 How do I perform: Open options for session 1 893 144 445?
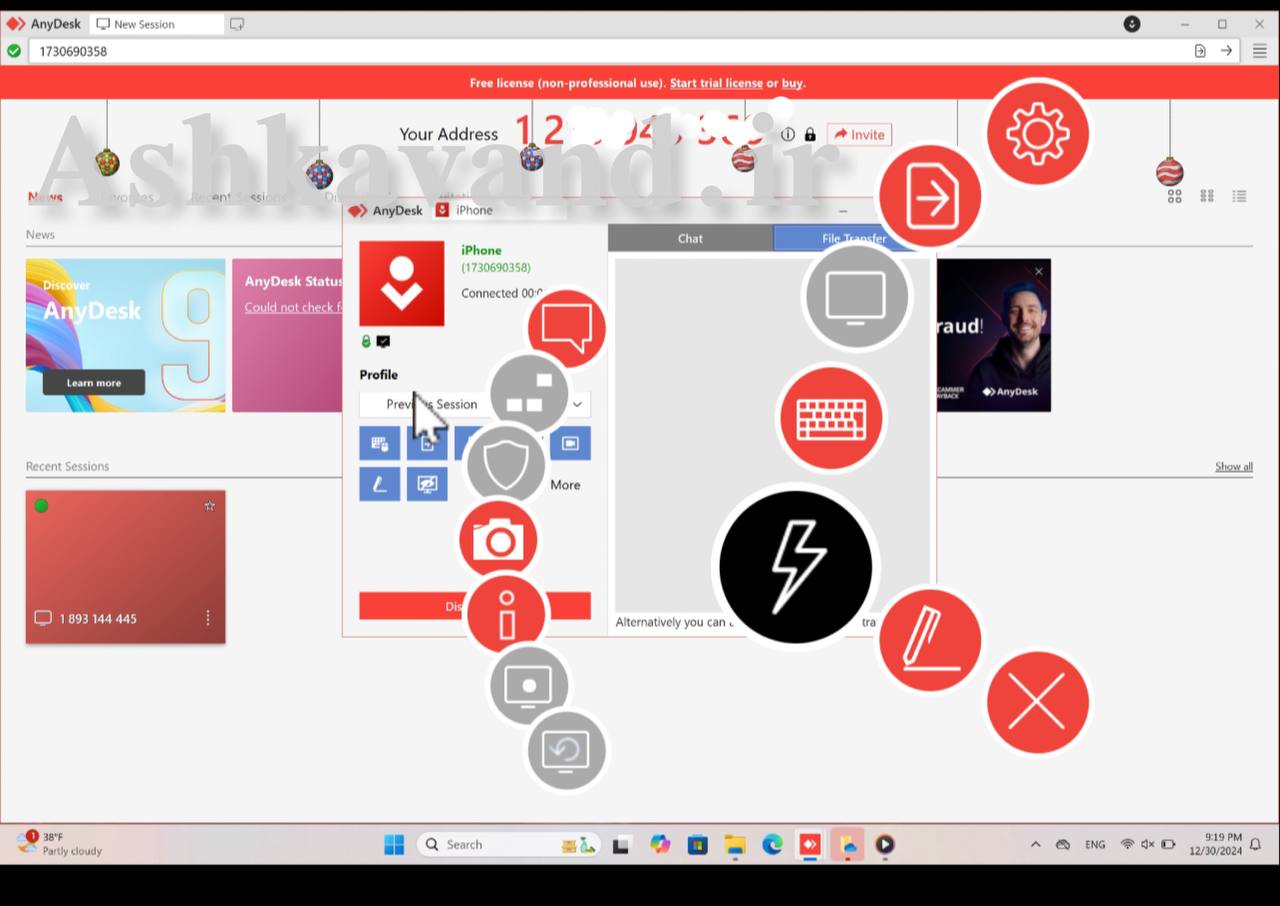207,618
